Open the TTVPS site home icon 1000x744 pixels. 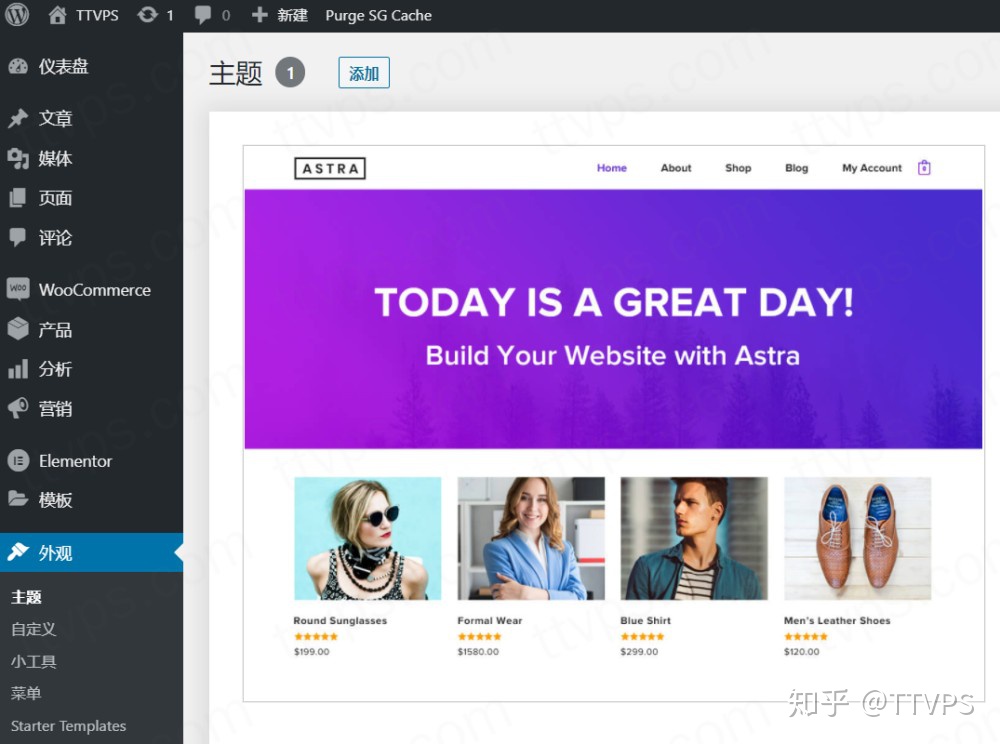pyautogui.click(x=57, y=15)
